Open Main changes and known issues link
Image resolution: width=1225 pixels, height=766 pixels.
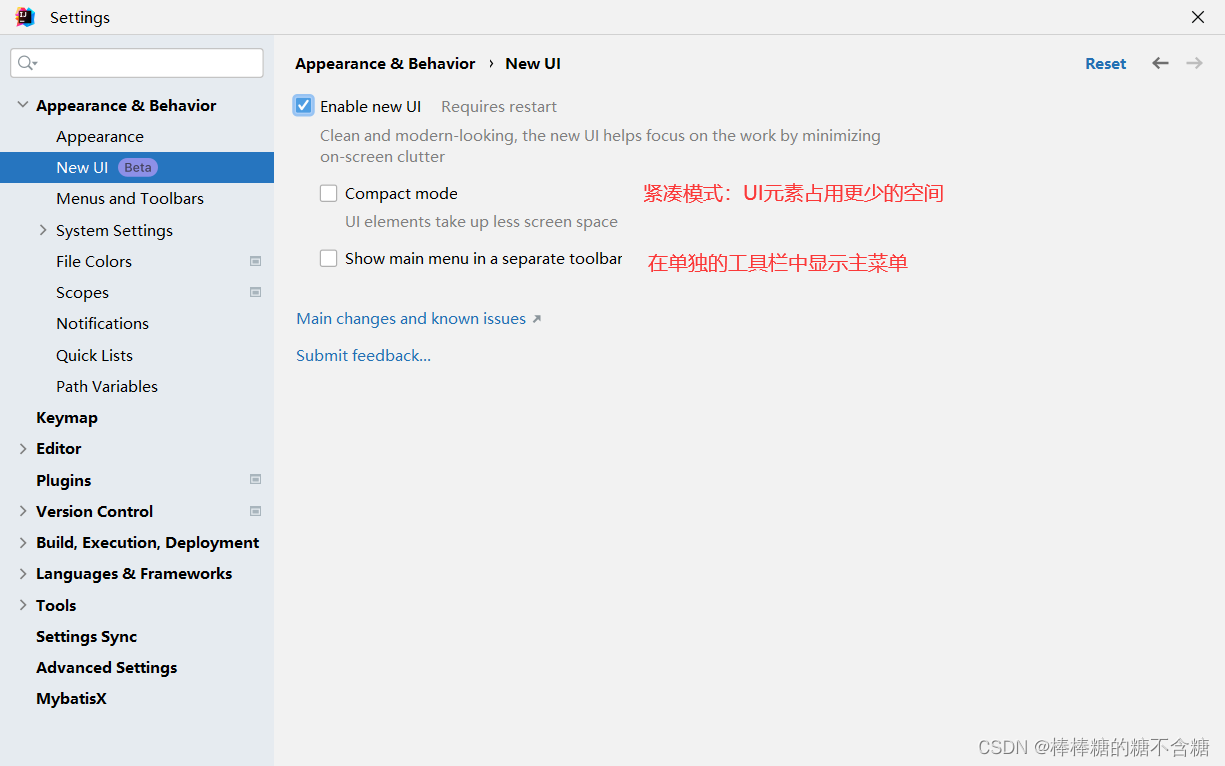tap(411, 318)
